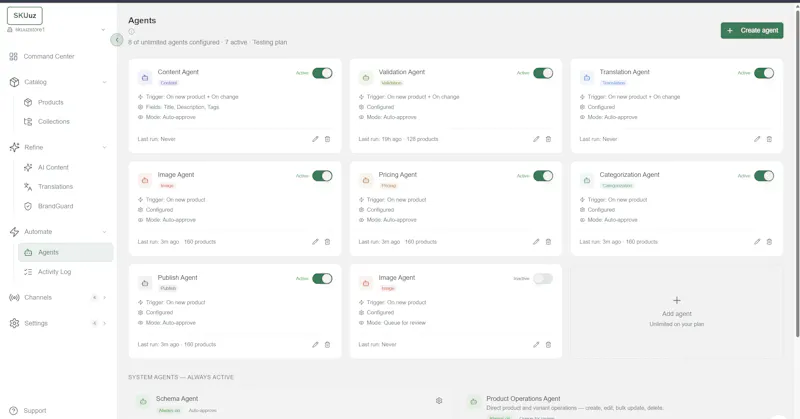Open Schema Agent settings gear icon
Image resolution: width=800 pixels, height=419 pixels.
(x=439, y=401)
